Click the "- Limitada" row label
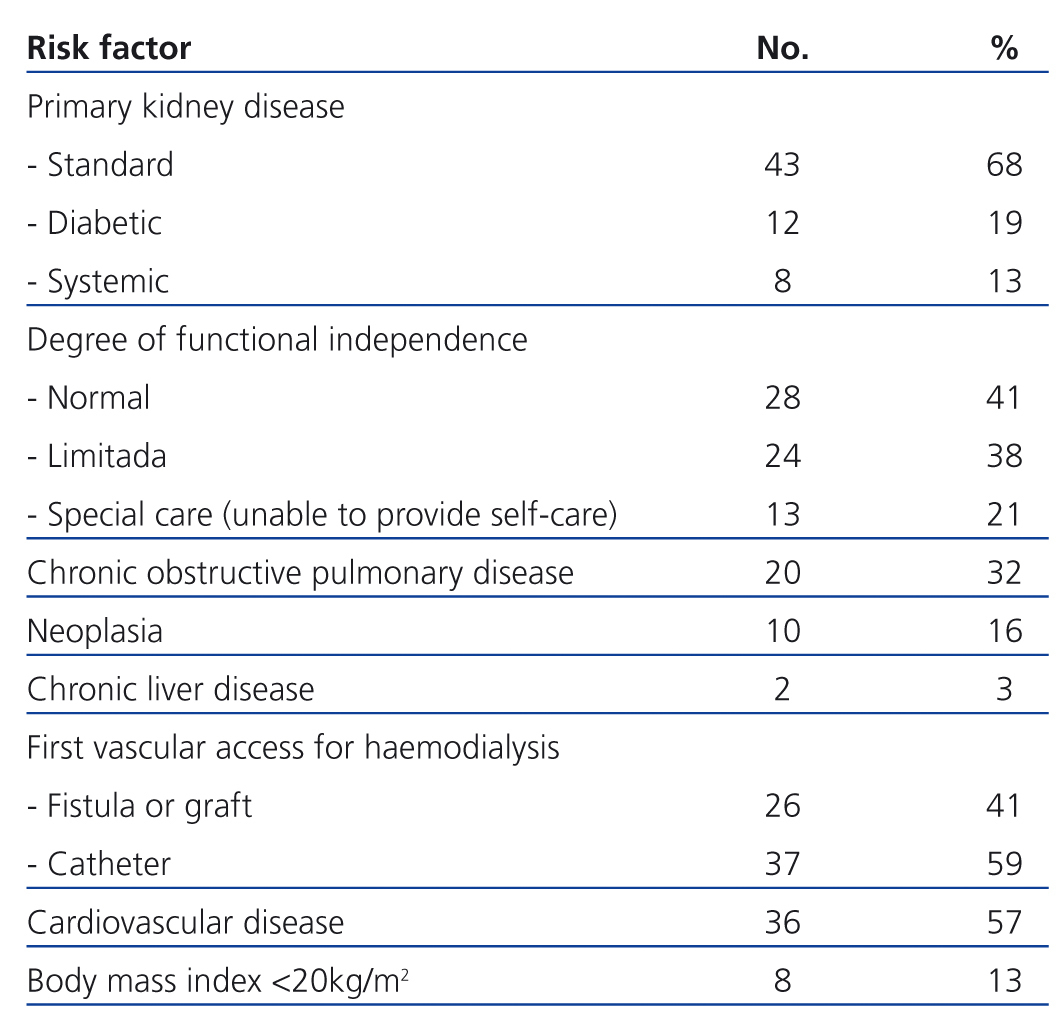Image resolution: width=1063 pixels, height=1020 pixels. pyautogui.click(x=96, y=456)
